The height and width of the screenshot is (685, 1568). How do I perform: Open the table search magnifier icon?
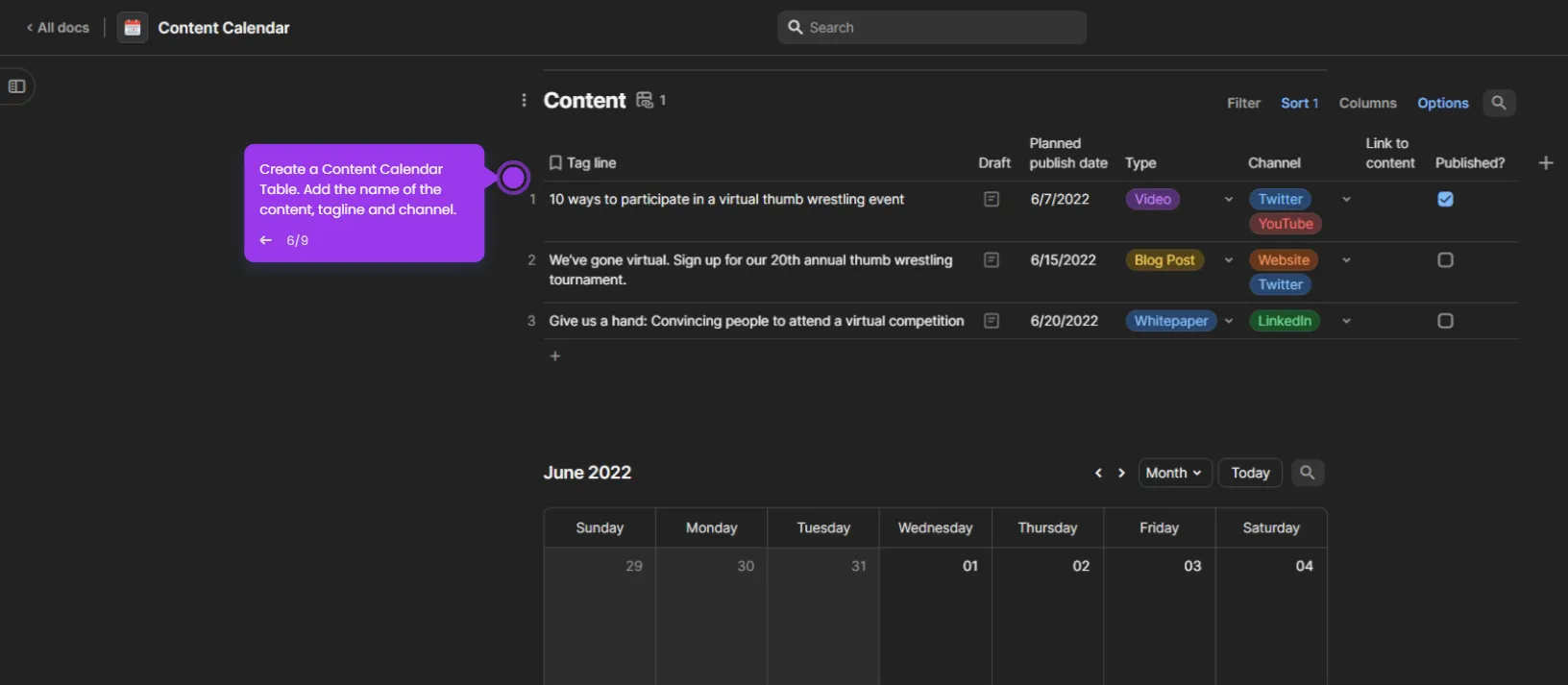click(x=1499, y=103)
